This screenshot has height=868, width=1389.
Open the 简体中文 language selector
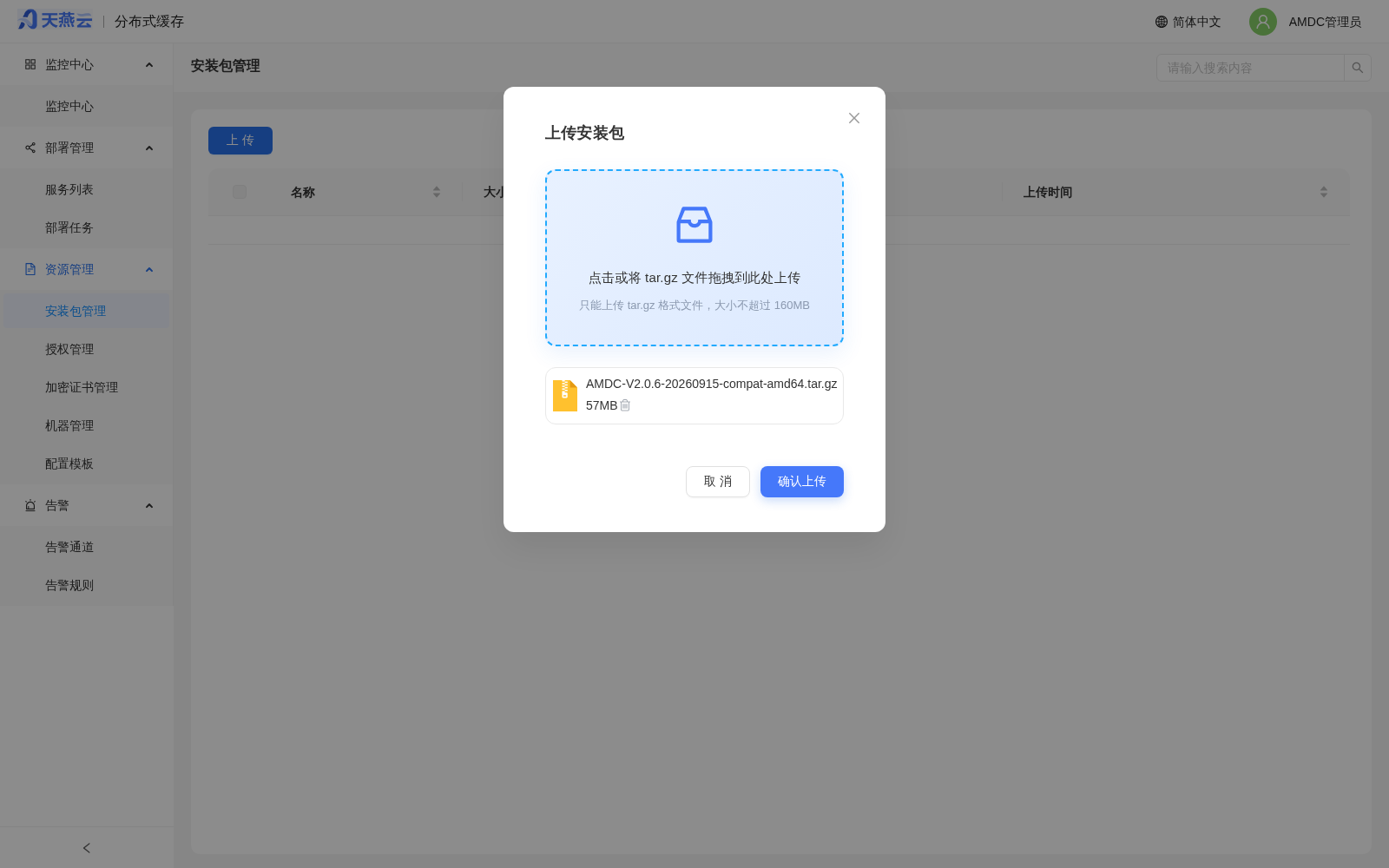1188,22
